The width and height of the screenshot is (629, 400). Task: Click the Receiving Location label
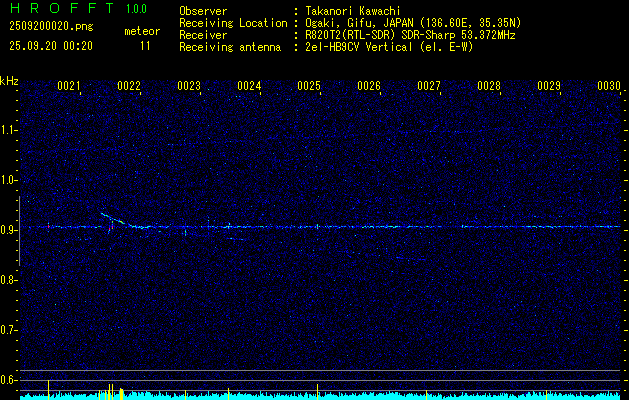pos(233,23)
